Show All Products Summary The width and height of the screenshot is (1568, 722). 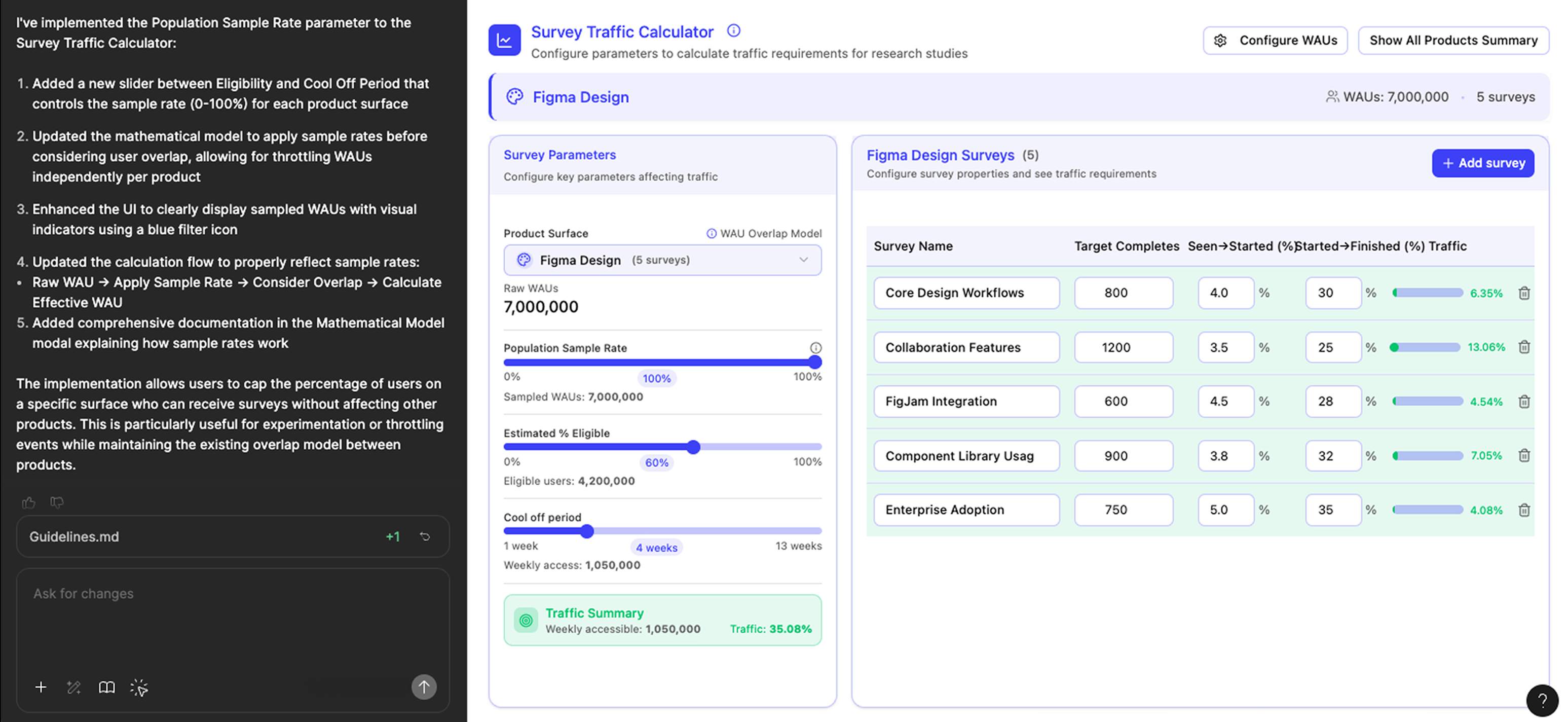pos(1453,40)
